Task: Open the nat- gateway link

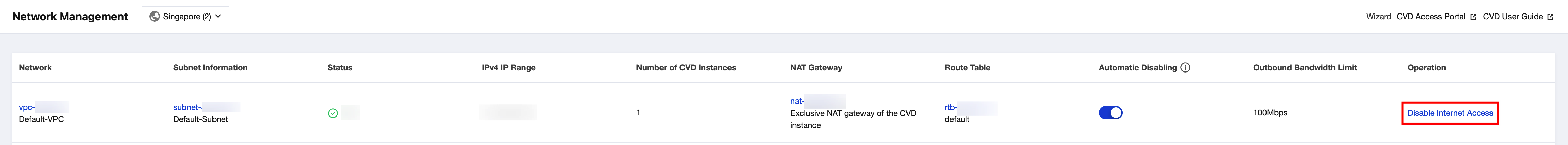Action: point(797,101)
